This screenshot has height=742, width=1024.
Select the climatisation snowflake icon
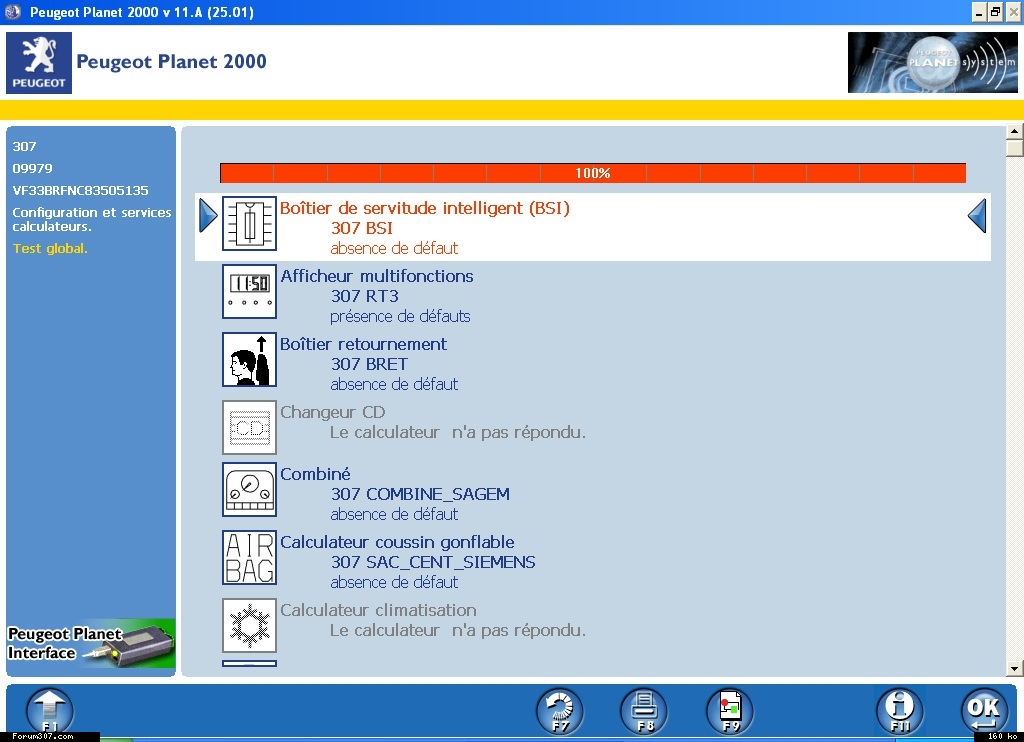click(x=249, y=625)
